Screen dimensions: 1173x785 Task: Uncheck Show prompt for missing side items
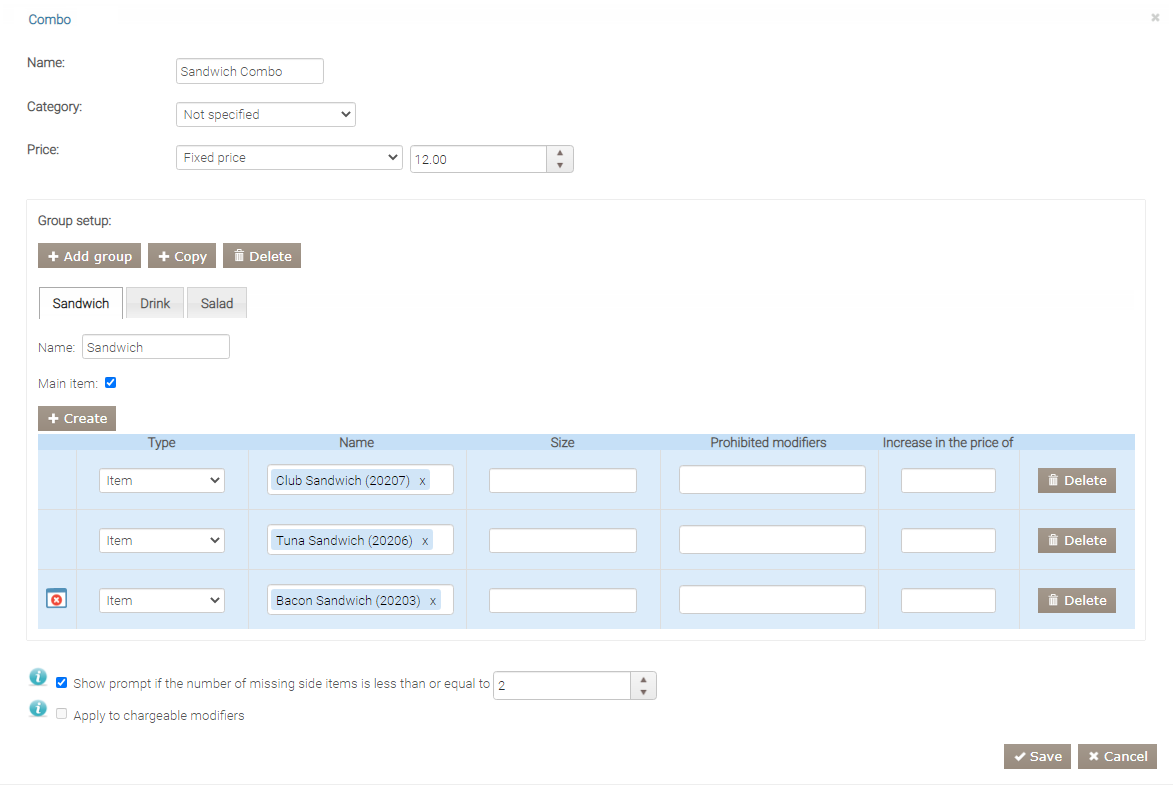pyautogui.click(x=62, y=683)
